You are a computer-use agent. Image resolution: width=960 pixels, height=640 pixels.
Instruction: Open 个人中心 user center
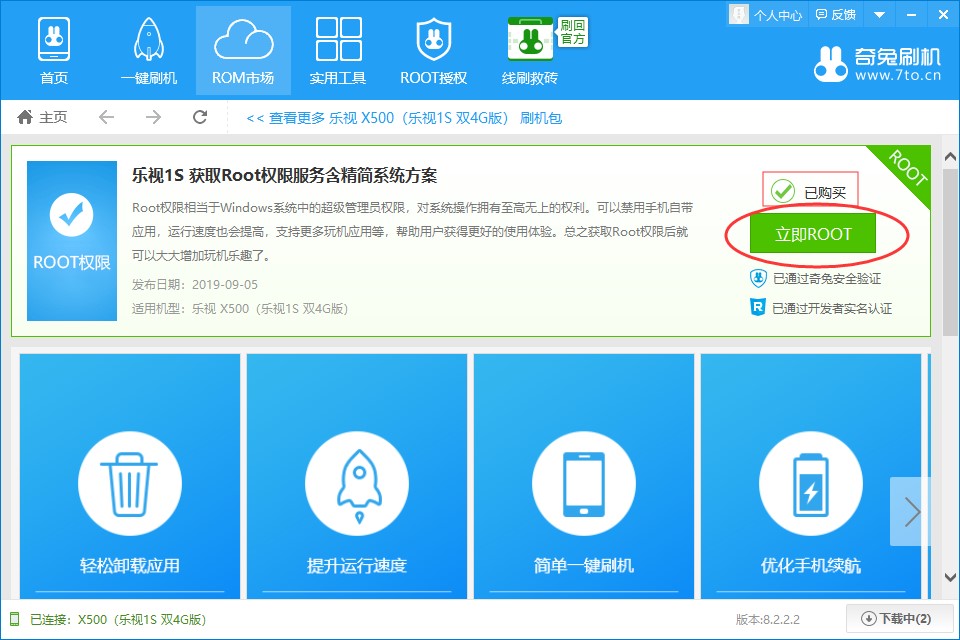[x=766, y=15]
